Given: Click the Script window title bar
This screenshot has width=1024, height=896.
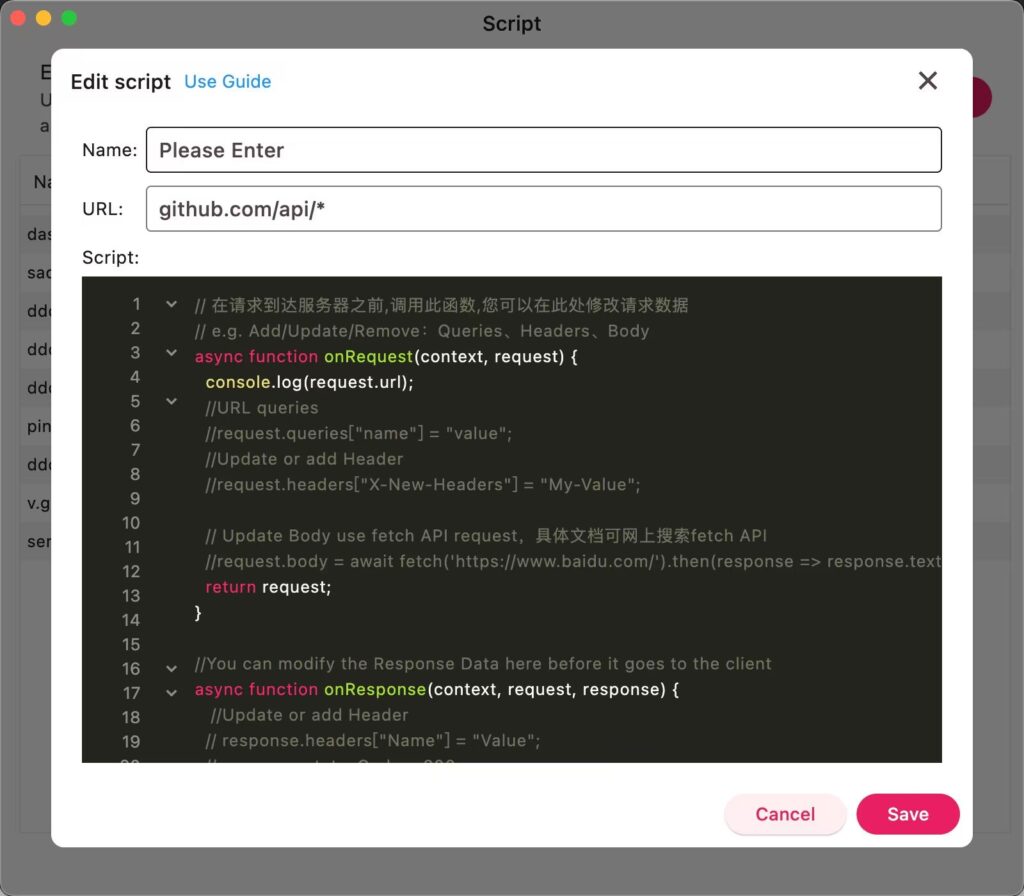Looking at the screenshot, I should point(512,23).
